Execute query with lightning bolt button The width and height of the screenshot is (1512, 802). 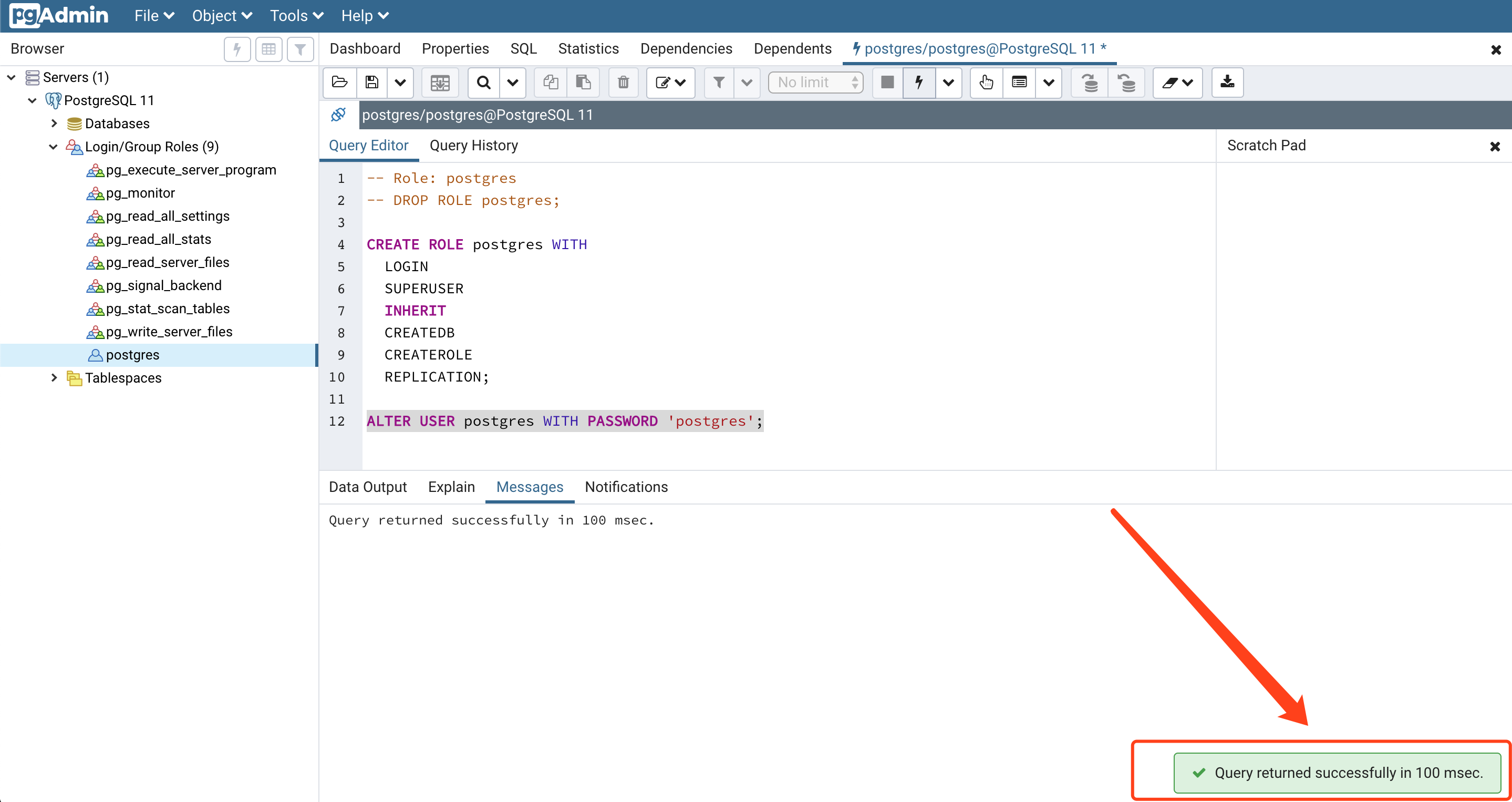pos(918,82)
